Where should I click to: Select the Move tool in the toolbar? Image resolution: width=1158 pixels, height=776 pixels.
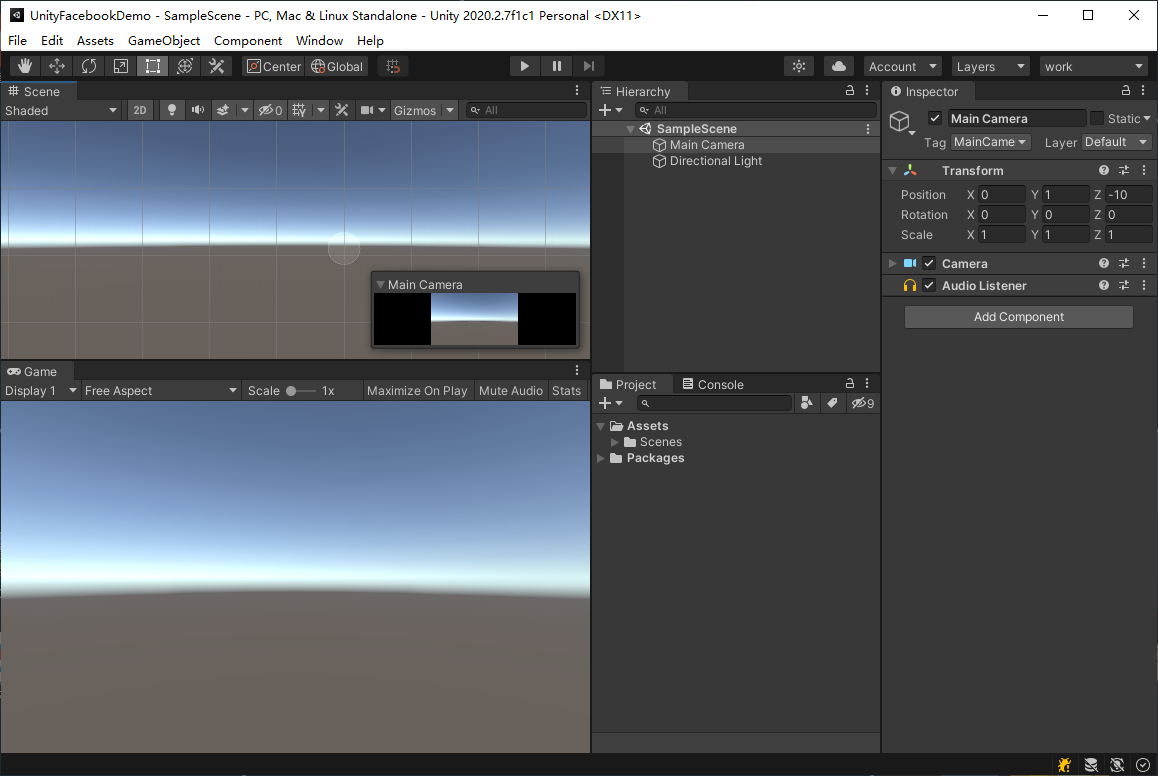[x=56, y=65]
